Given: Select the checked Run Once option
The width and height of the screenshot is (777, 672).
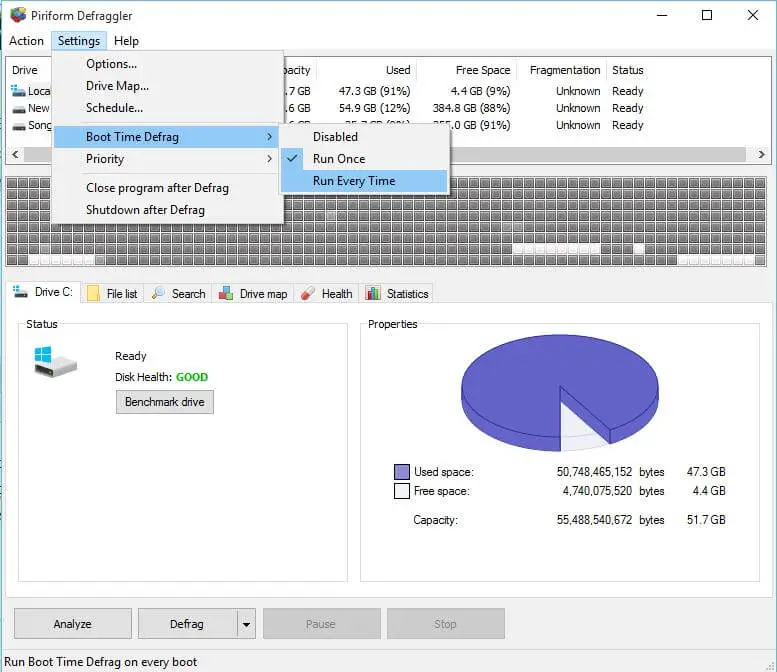Looking at the screenshot, I should click(364, 159).
